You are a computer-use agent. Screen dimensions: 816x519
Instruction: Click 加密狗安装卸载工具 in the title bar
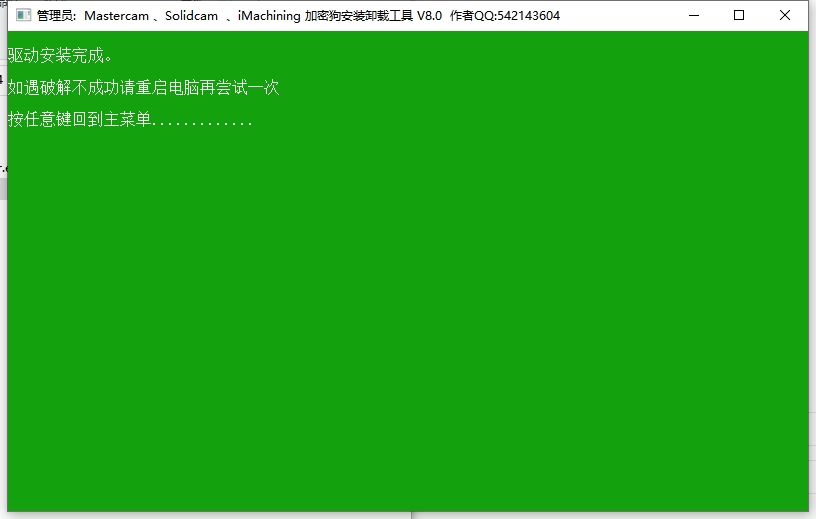click(x=358, y=16)
